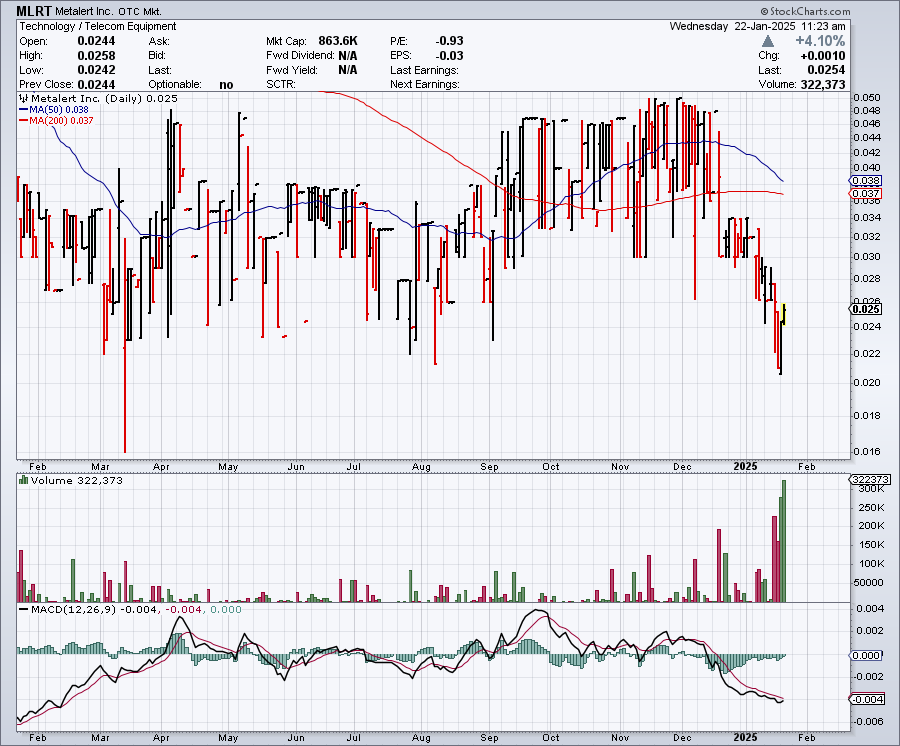Click the Sep label on the price chart axis
The image size is (900, 746).
pos(489,467)
